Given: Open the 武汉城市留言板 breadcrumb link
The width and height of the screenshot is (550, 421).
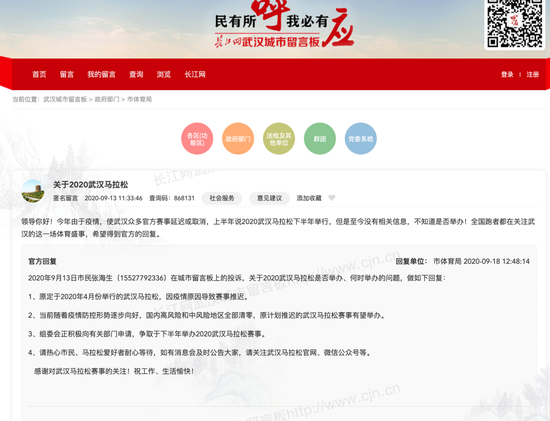Looking at the screenshot, I should click(x=65, y=99).
